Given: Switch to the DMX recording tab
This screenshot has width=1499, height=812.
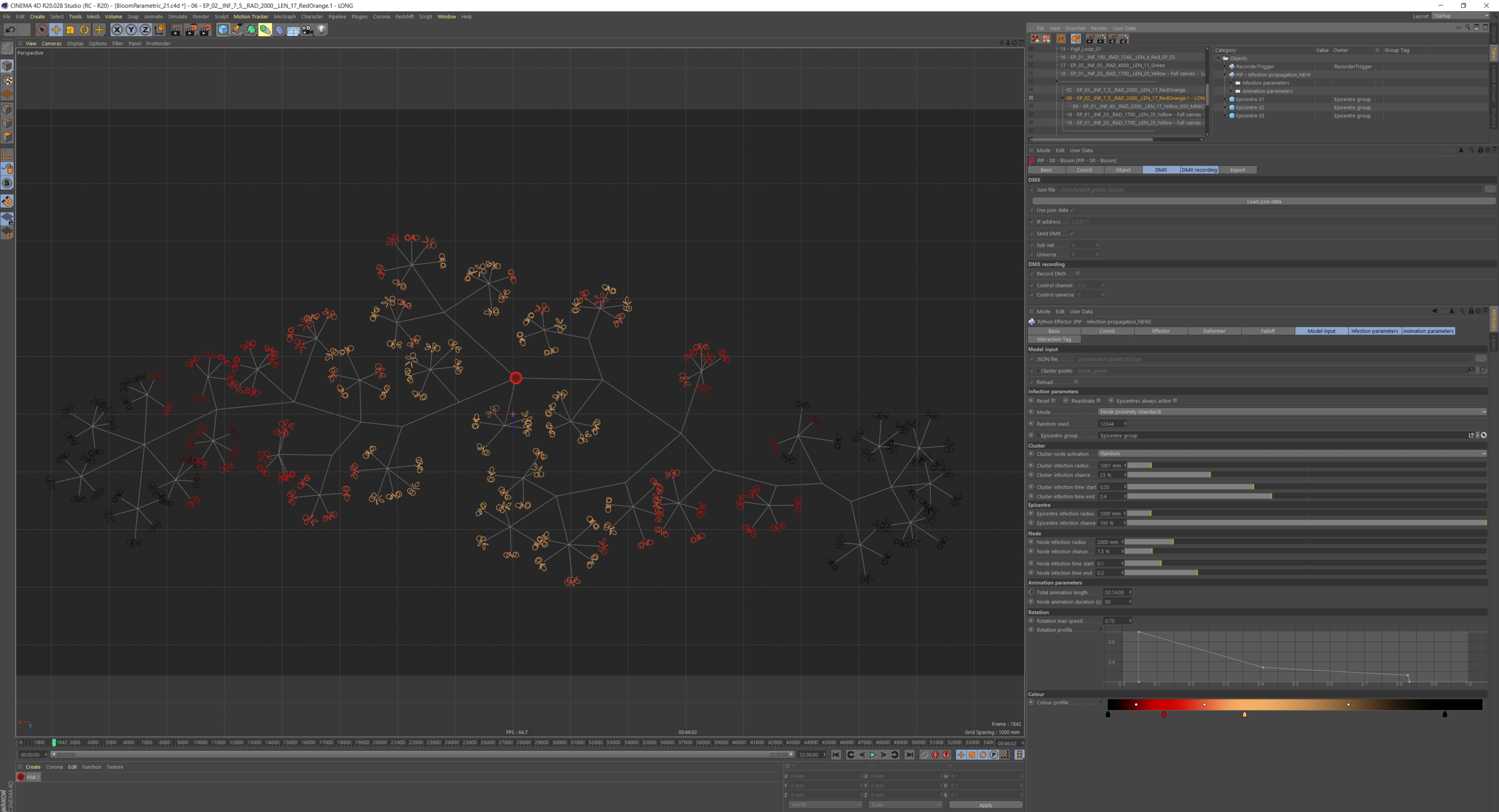Looking at the screenshot, I should tap(1199, 170).
